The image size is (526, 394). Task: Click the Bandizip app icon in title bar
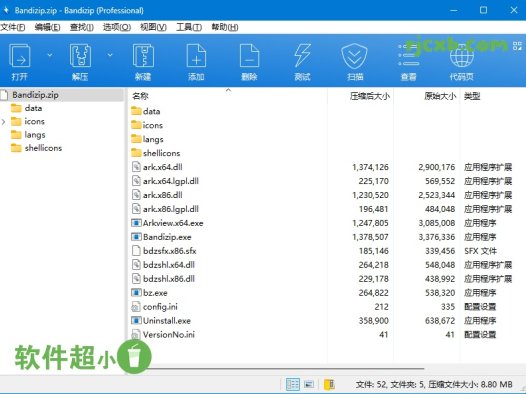coord(6,10)
